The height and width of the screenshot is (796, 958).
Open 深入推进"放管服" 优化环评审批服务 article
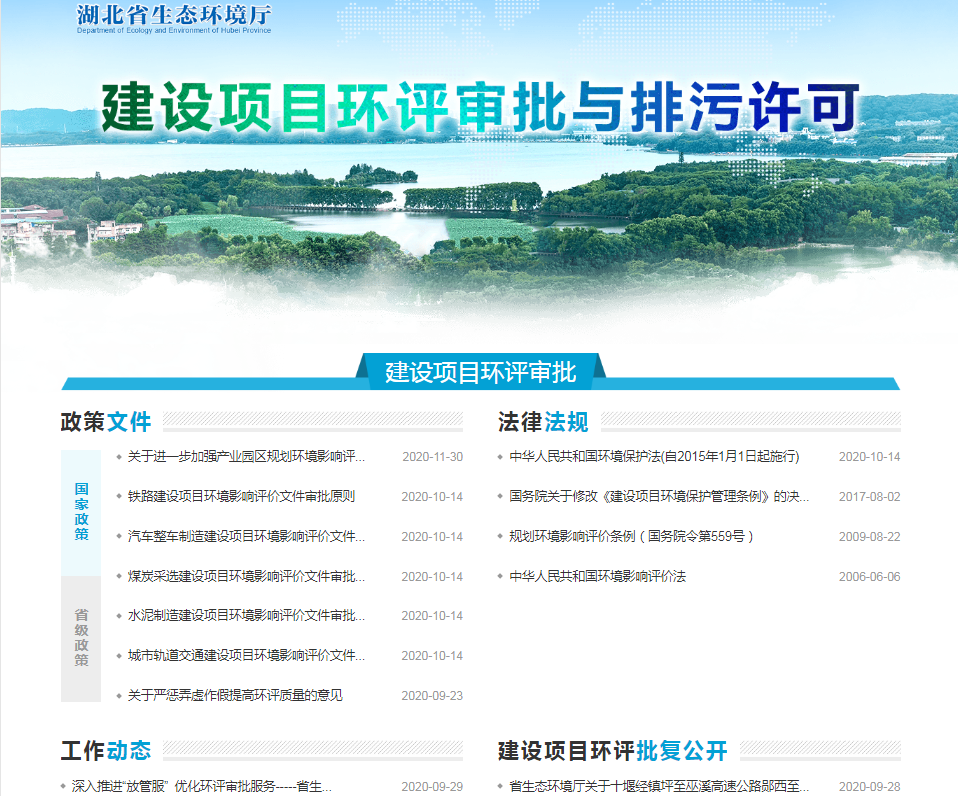click(202, 786)
